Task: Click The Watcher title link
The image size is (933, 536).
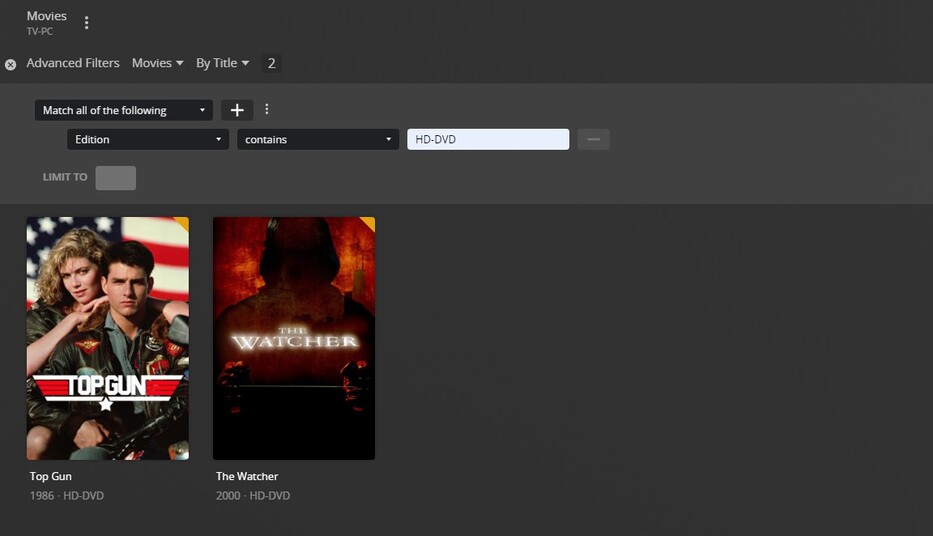Action: [x=247, y=477]
